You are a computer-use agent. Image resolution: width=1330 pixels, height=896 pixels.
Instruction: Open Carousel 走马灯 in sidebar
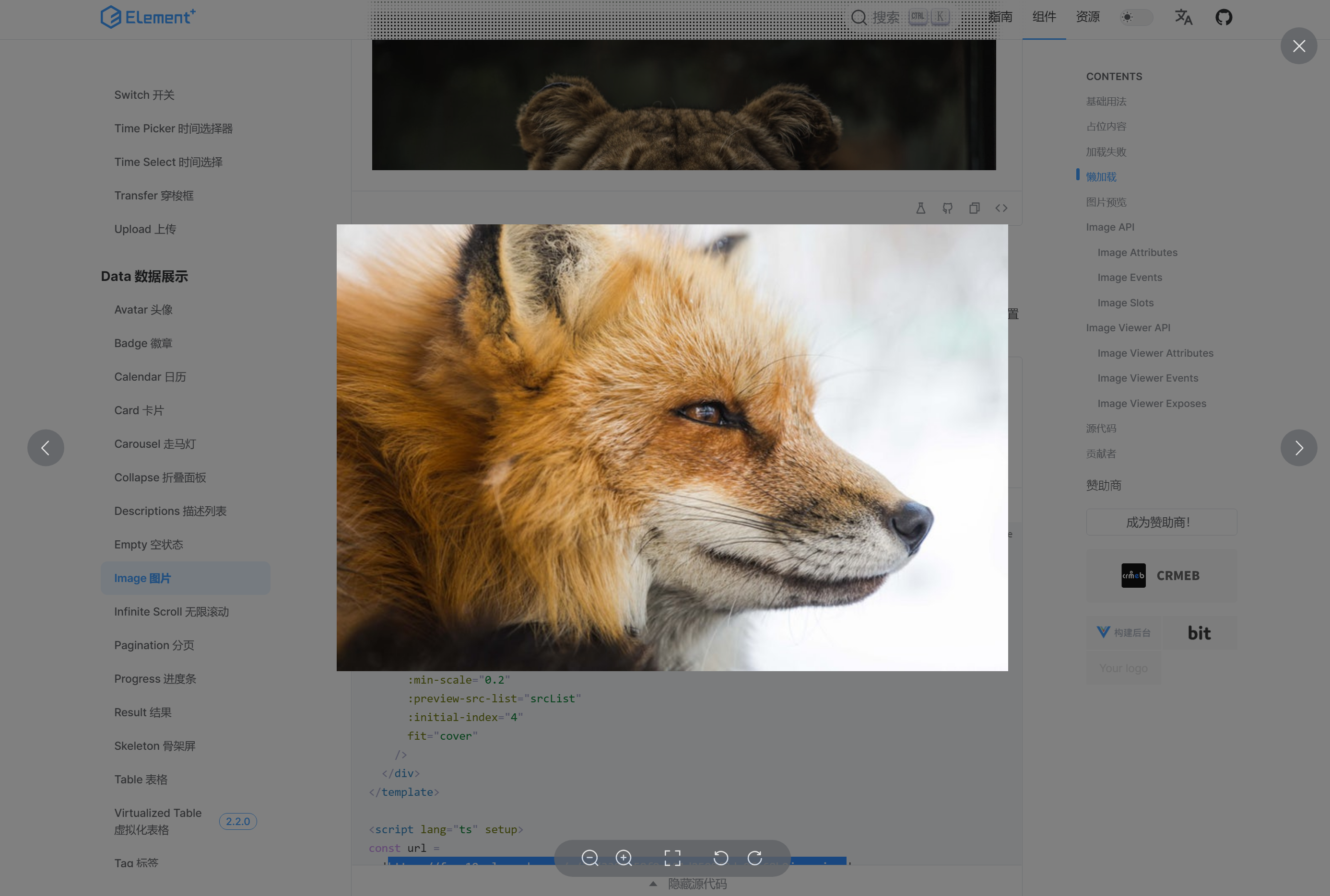tap(154, 444)
